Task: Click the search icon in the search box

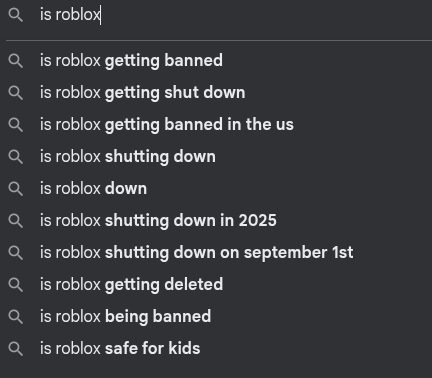Action: coord(16,15)
